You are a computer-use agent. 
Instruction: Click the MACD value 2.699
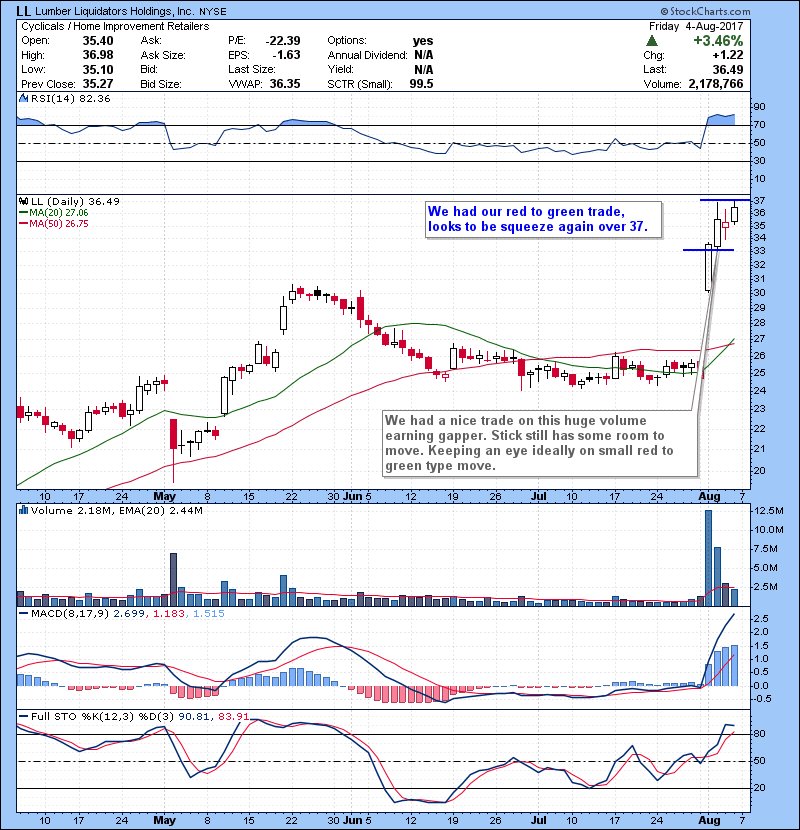click(130, 614)
